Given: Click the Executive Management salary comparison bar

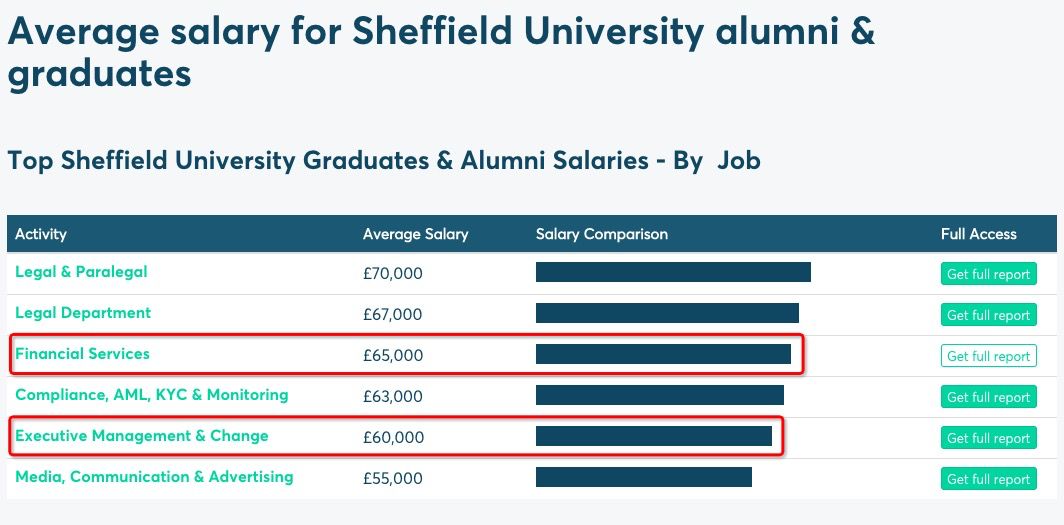Looking at the screenshot, I should tap(653, 436).
